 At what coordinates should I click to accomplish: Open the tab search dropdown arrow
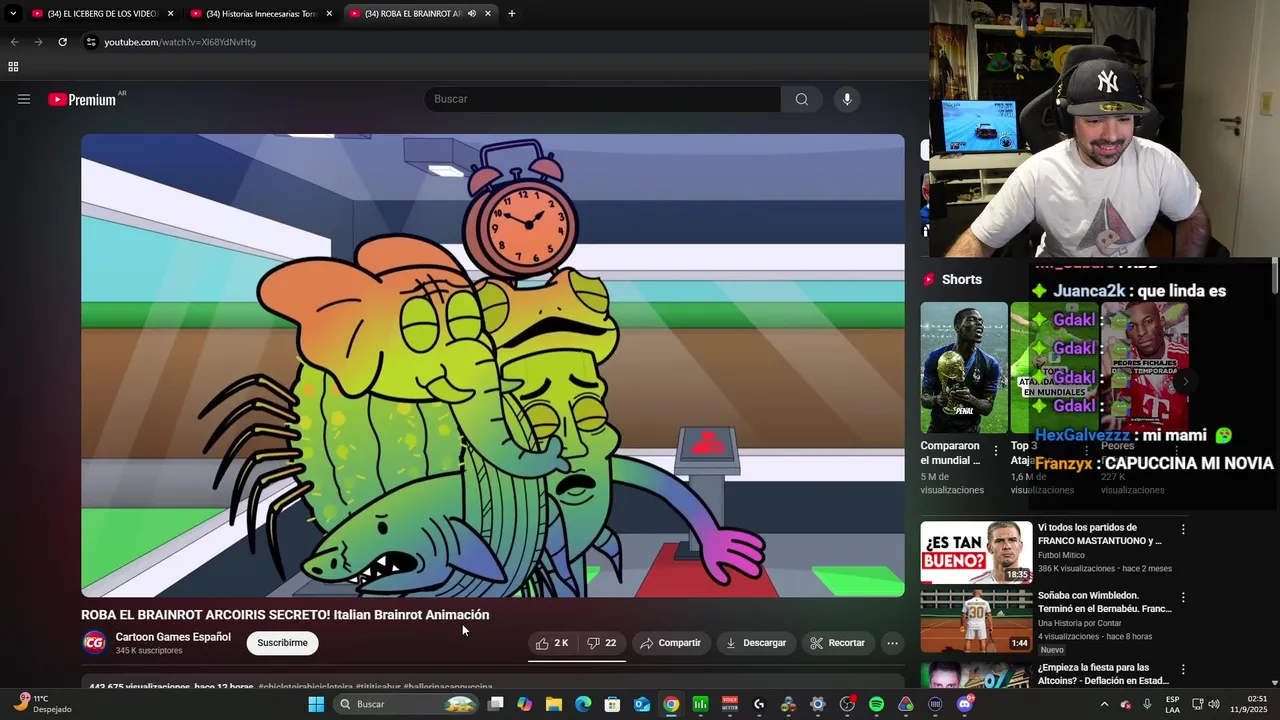[x=12, y=14]
